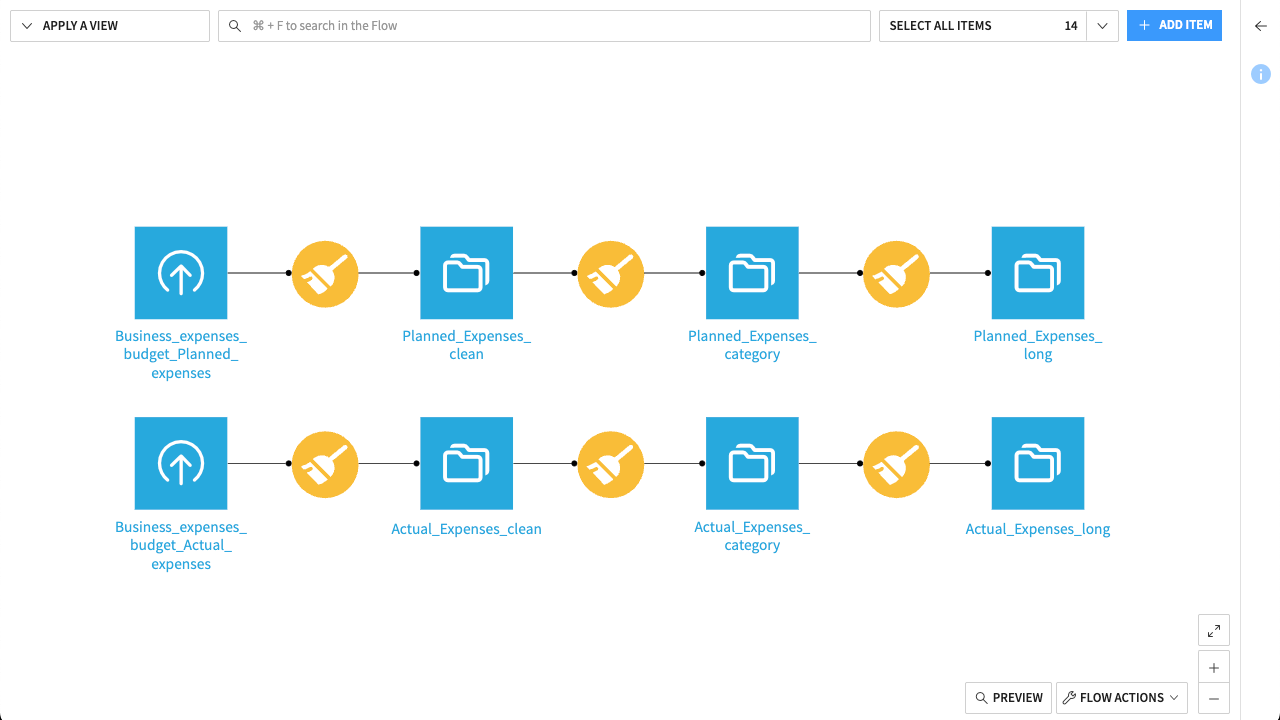This screenshot has width=1280, height=720.
Task: Open the Preview pane
Action: (x=1008, y=697)
